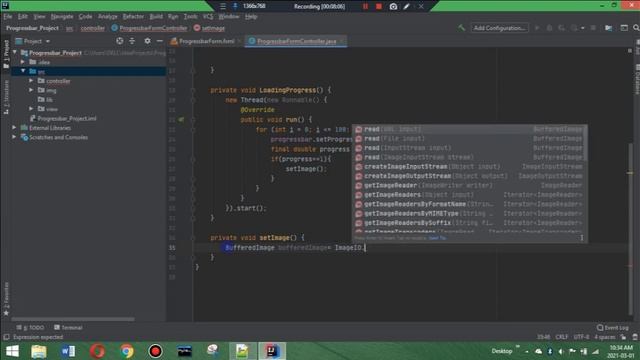
Task: Open Project Structure icon in toolbar
Action: pos(608,28)
